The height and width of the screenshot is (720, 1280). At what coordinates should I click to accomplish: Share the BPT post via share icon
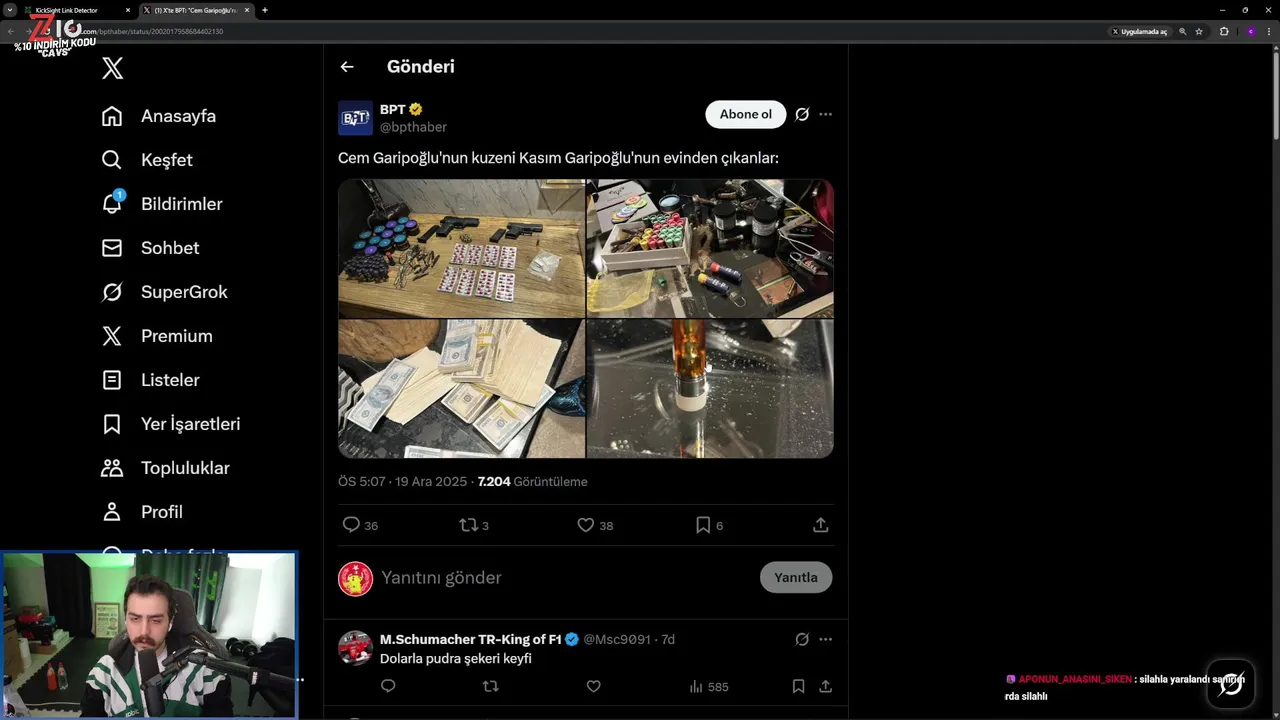pyautogui.click(x=820, y=525)
